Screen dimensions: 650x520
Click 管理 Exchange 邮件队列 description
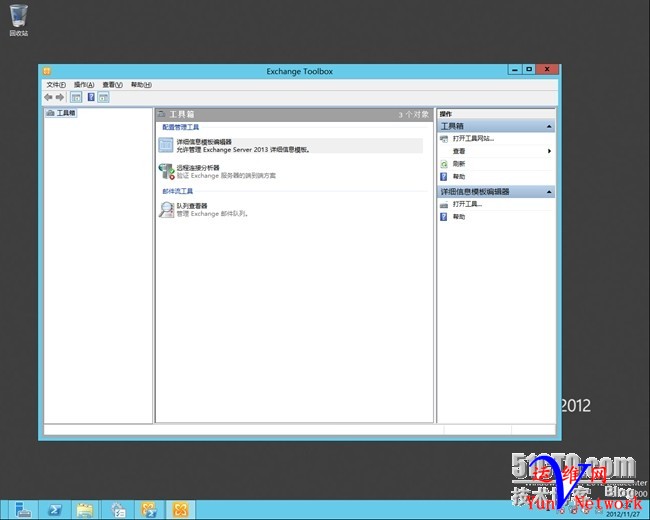212,214
